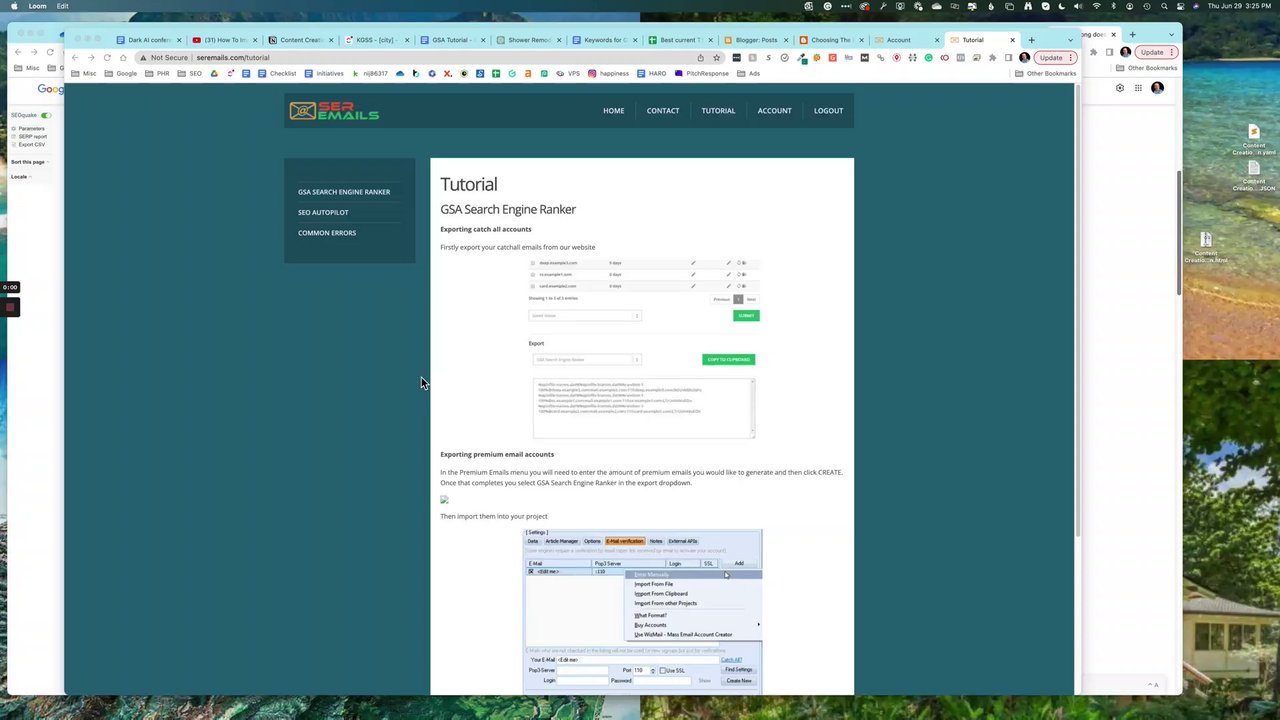Image resolution: width=1280 pixels, height=720 pixels.
Task: Open SEO AUTOPILOT sidebar item
Action: coord(323,212)
